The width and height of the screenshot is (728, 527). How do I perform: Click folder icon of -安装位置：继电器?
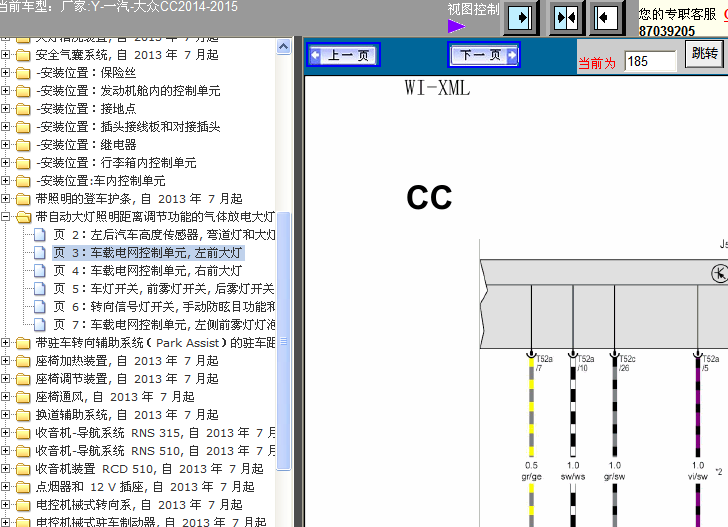pos(23,145)
